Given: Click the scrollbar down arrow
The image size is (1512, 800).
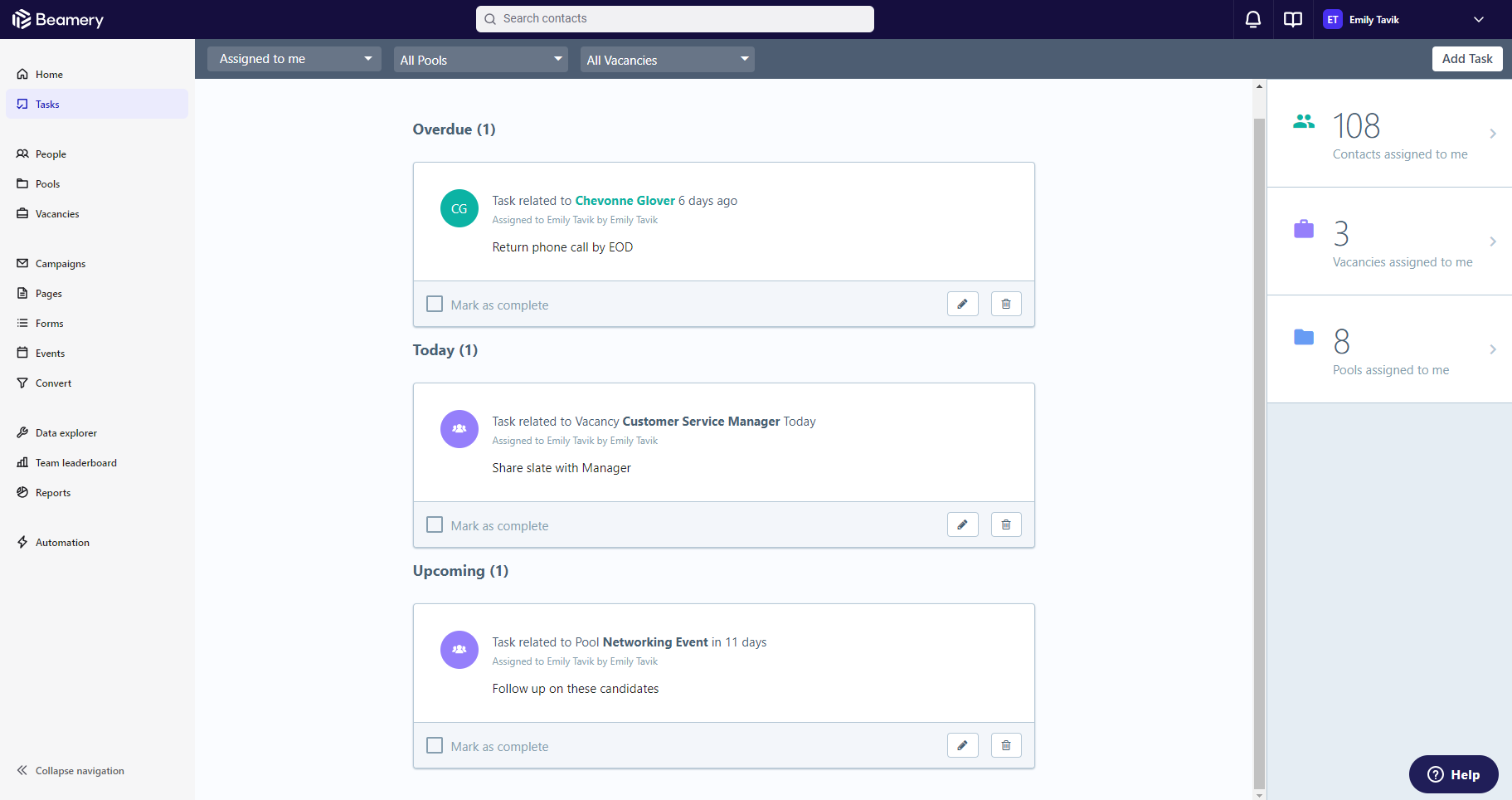Looking at the screenshot, I should pos(1259,794).
